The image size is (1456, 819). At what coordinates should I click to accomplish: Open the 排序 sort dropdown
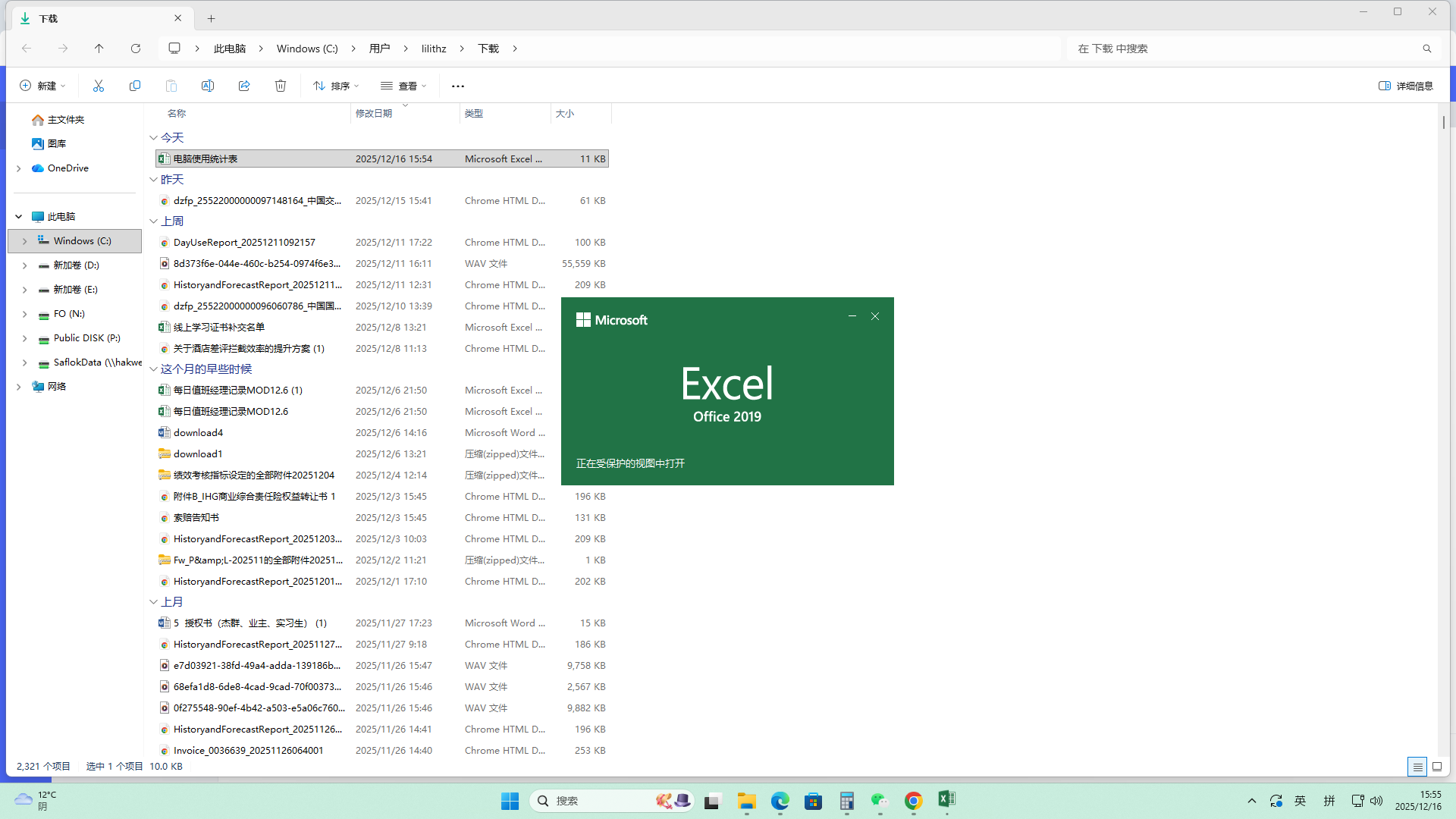(x=336, y=86)
